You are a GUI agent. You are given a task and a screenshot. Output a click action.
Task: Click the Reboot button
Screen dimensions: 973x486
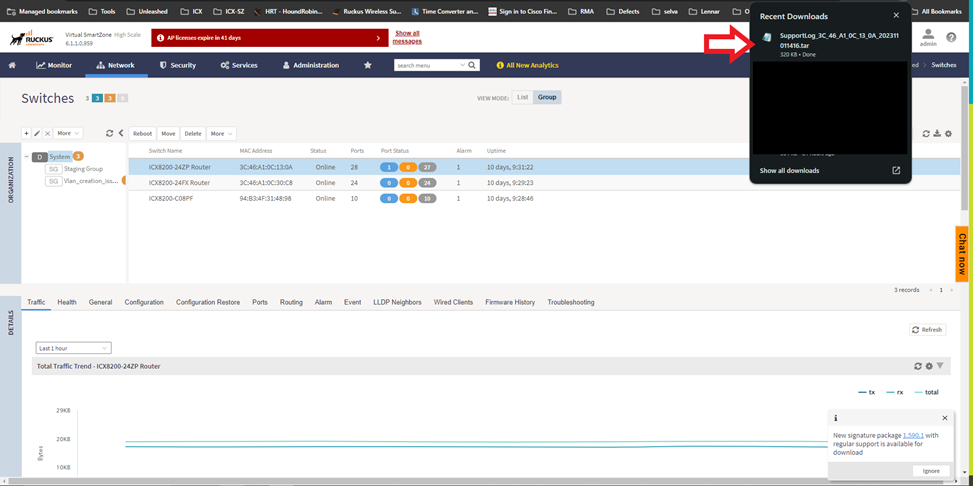coord(143,133)
